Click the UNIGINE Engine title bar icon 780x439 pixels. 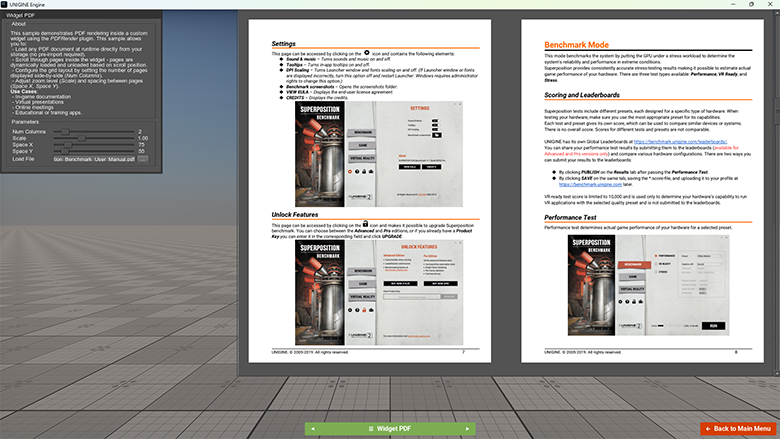4,4
